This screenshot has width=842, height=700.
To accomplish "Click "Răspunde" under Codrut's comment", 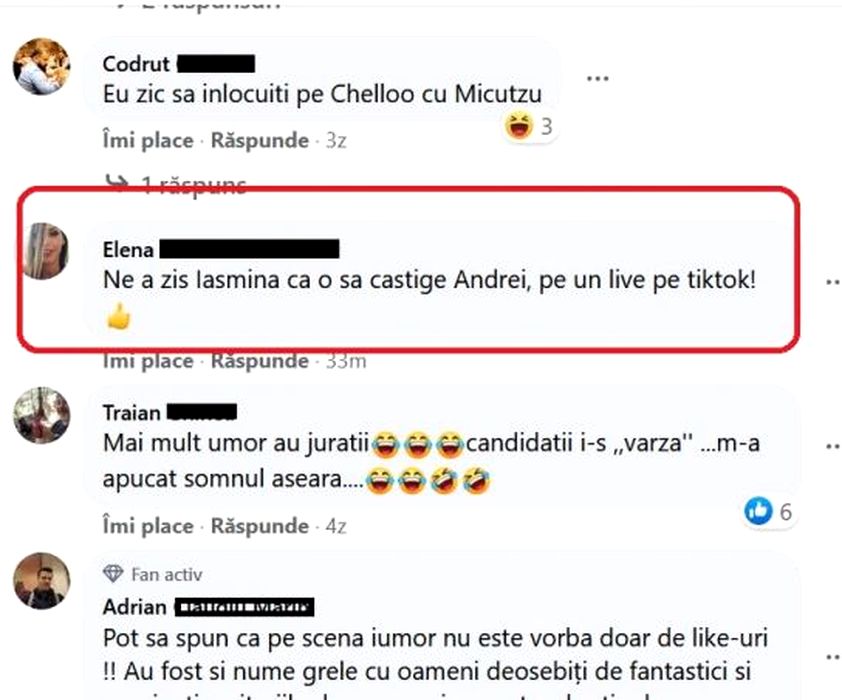I will pos(260,141).
